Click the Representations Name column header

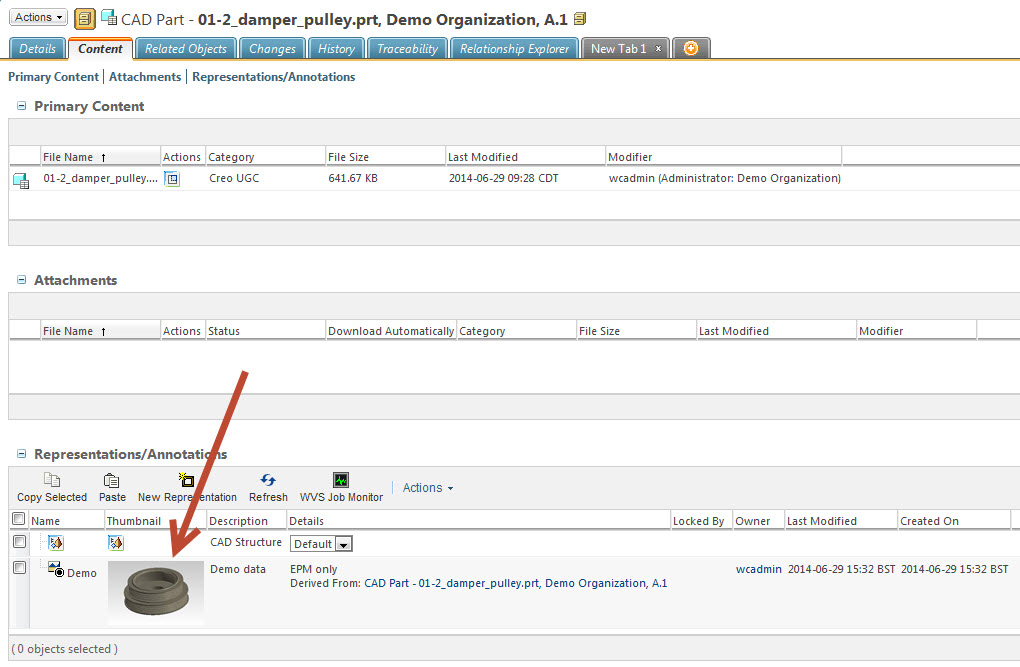pyautogui.click(x=66, y=521)
